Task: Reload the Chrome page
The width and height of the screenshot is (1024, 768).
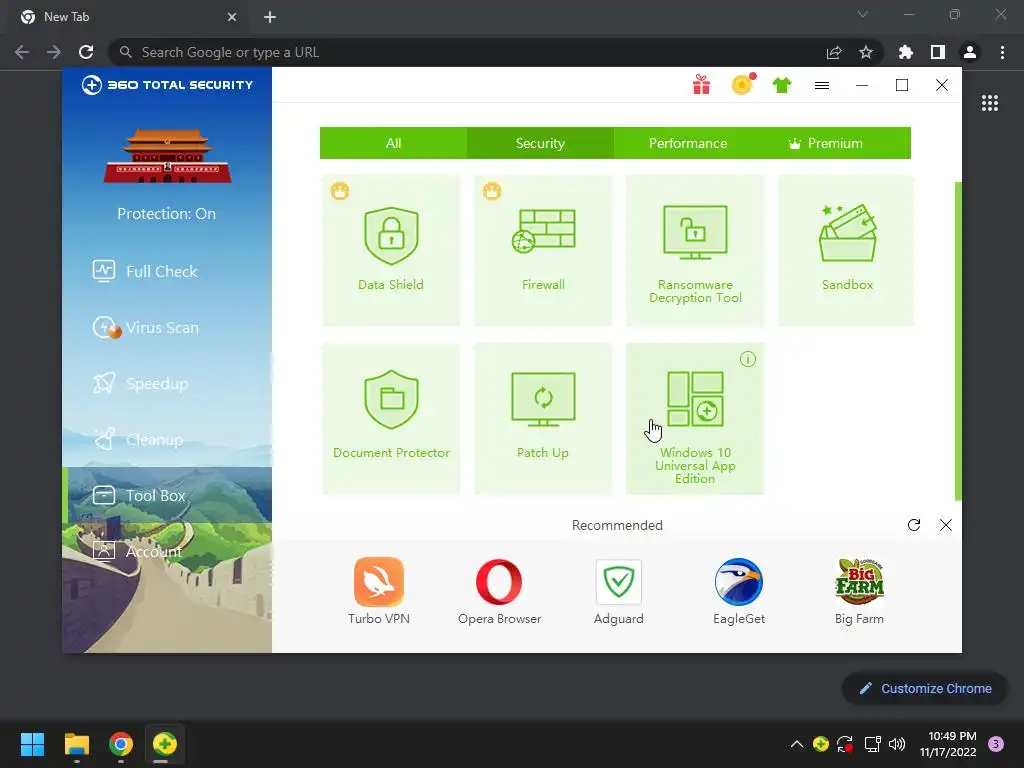Action: coord(86,52)
